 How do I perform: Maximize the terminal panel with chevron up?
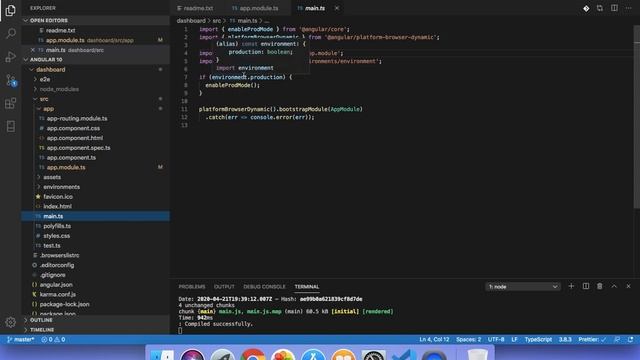pos(614,287)
